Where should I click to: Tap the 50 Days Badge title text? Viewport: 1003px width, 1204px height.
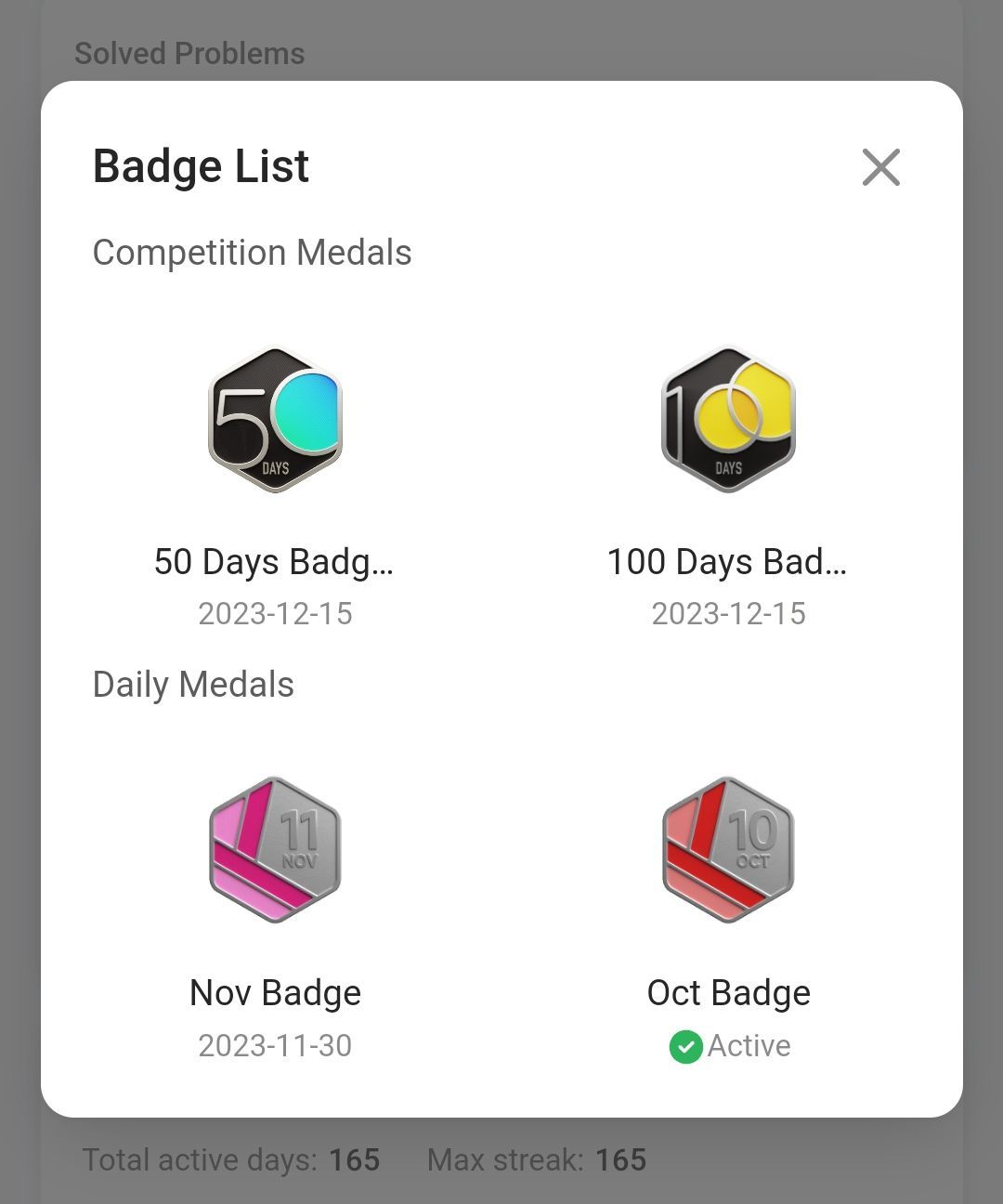tap(274, 562)
